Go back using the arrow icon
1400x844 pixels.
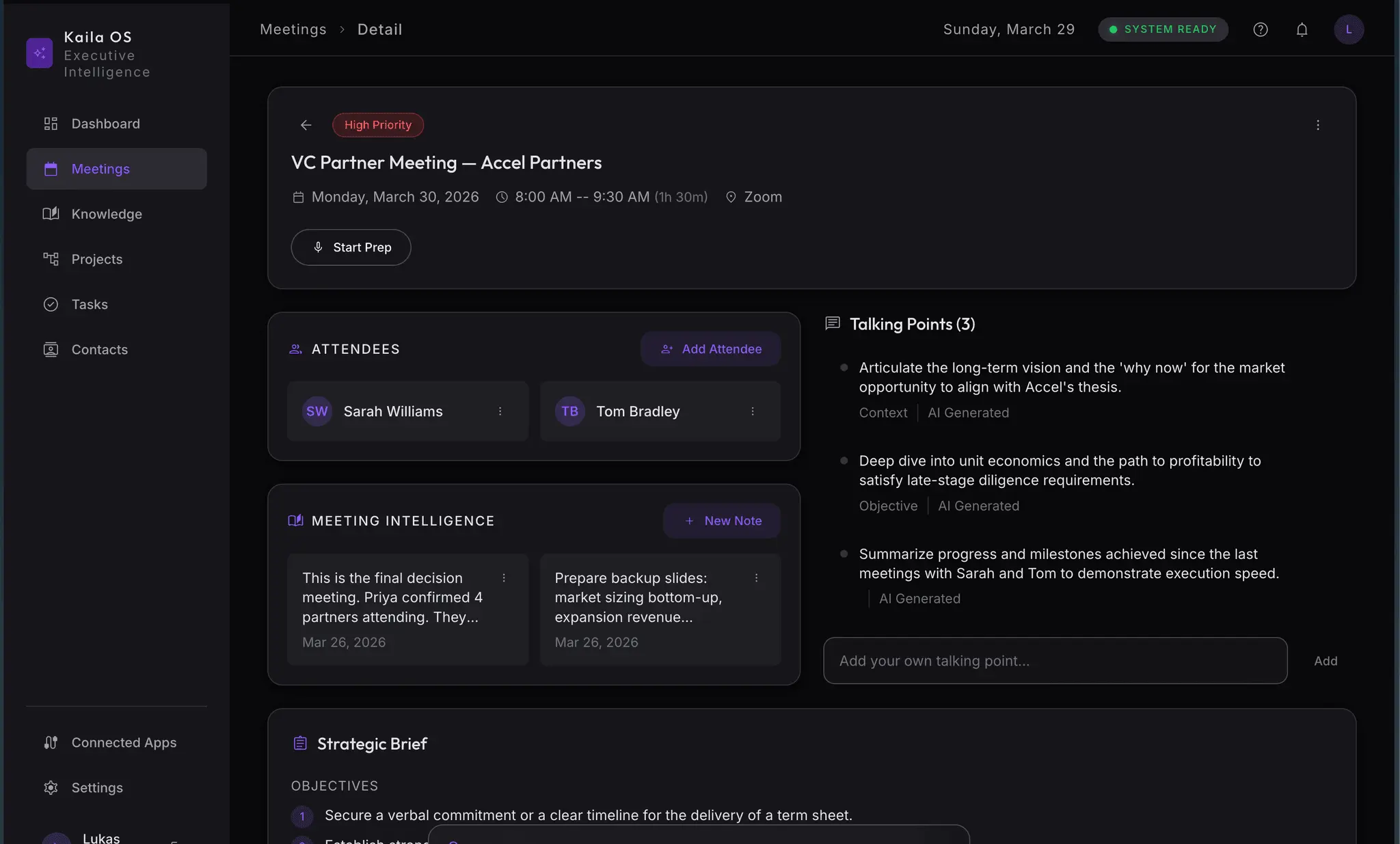[306, 125]
